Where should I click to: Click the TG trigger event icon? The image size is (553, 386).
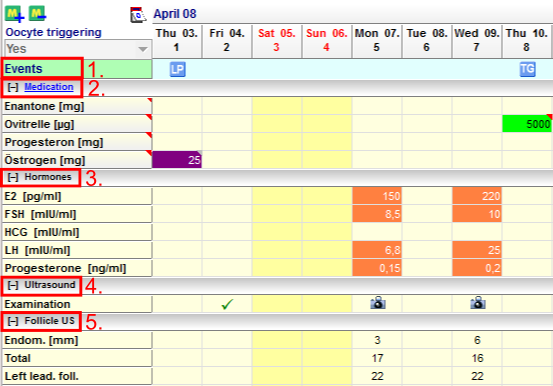pyautogui.click(x=527, y=69)
